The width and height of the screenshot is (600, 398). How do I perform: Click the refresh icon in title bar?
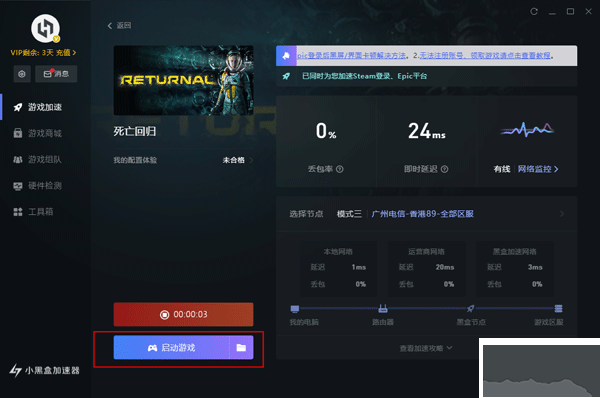pos(534,11)
